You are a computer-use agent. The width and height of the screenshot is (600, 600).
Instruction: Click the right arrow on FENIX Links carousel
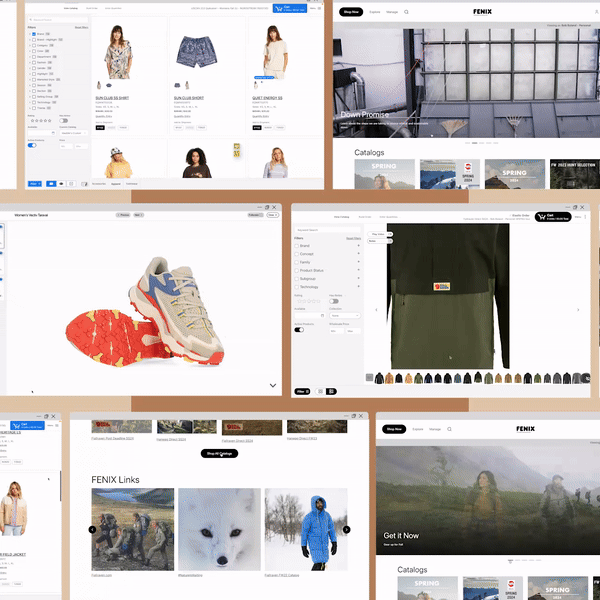[x=347, y=530]
